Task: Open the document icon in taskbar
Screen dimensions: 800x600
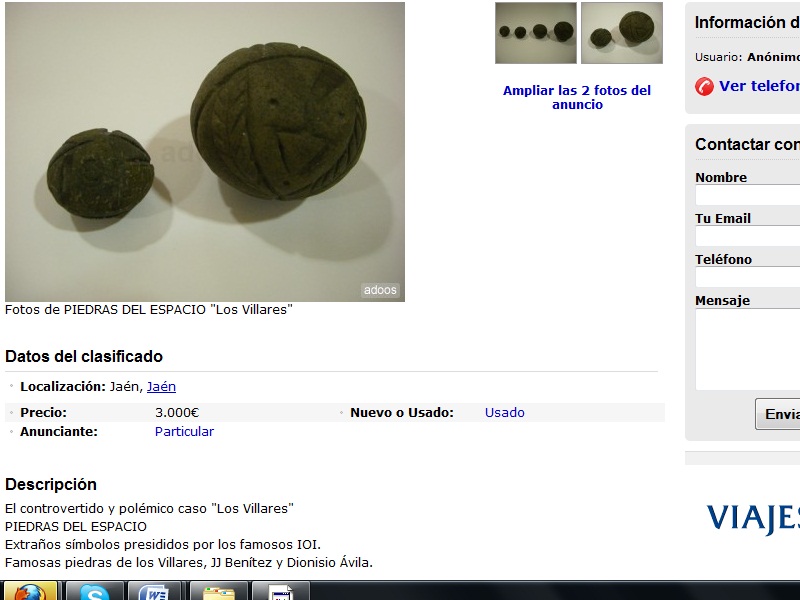Action: pos(281,591)
